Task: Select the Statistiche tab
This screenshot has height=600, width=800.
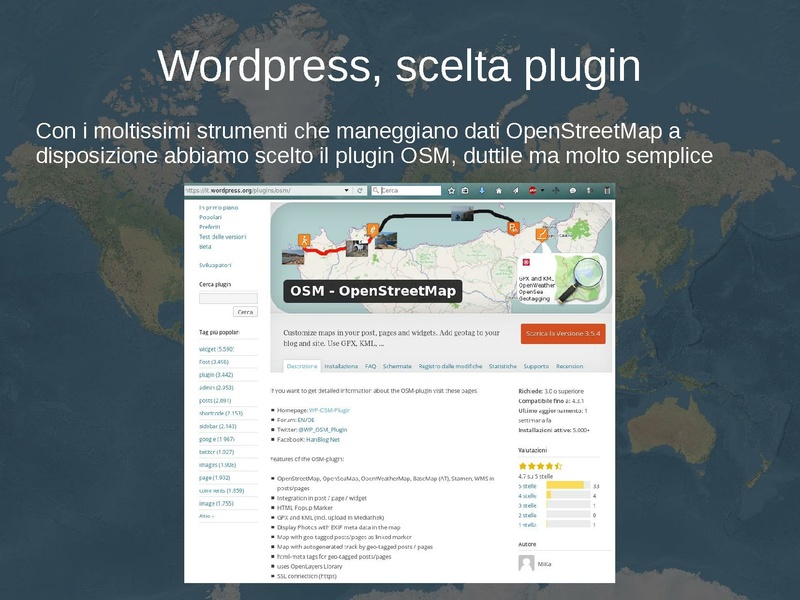Action: (502, 366)
